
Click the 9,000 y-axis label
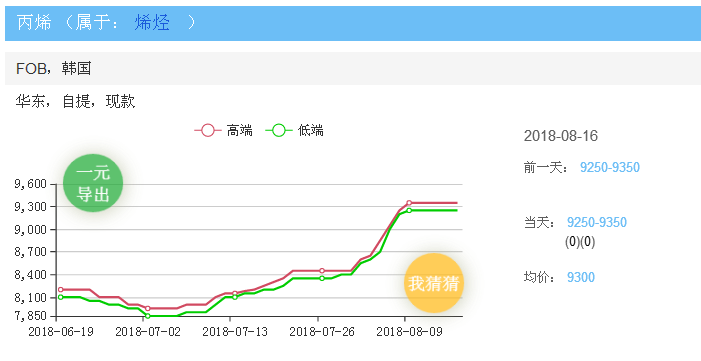(x=30, y=229)
